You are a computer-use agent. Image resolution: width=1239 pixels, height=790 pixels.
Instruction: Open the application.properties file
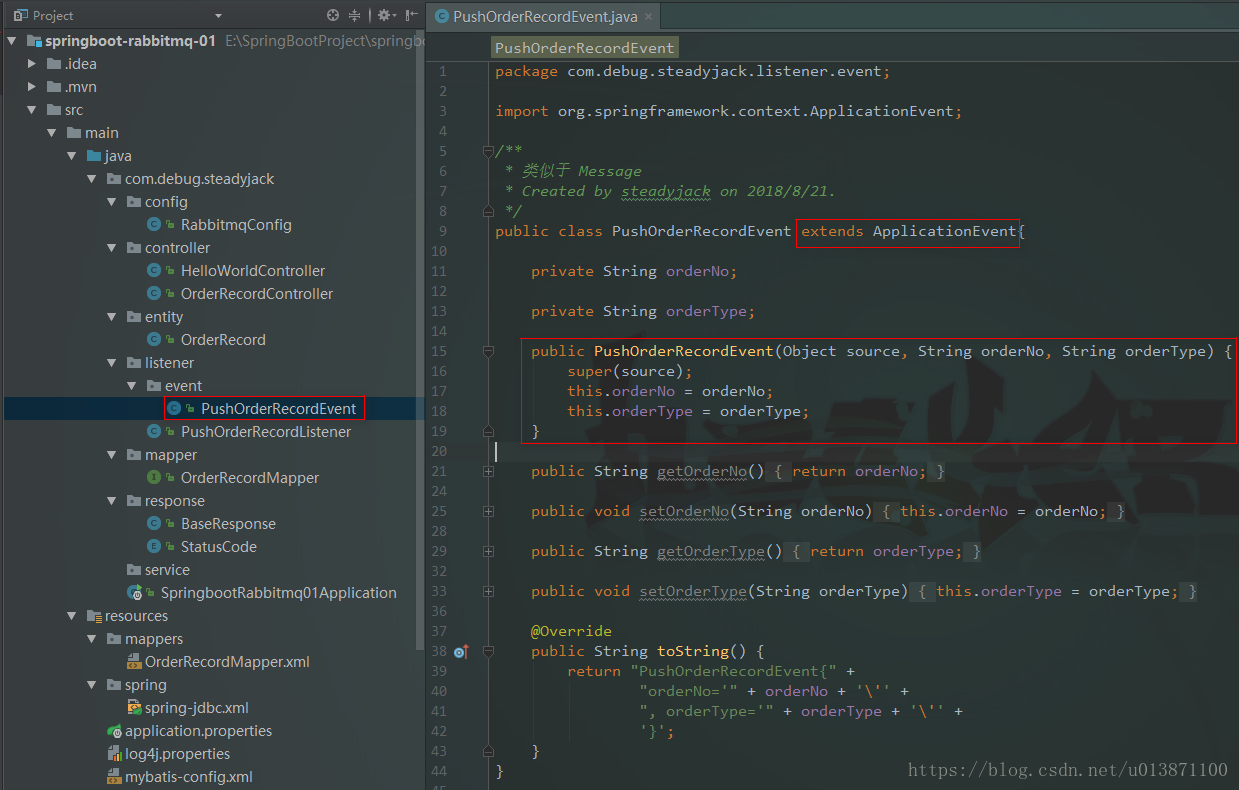(x=198, y=731)
